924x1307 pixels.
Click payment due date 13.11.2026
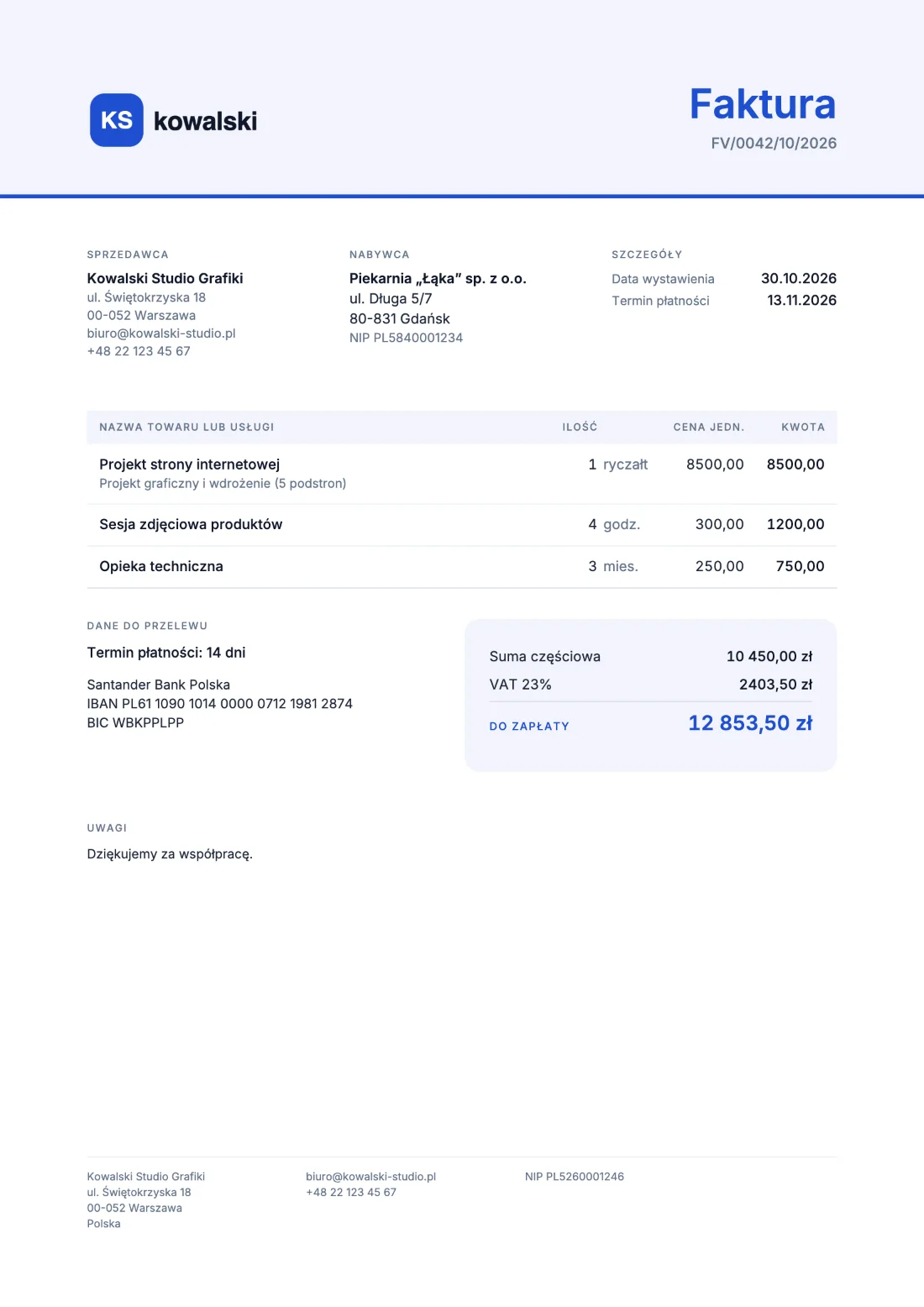[802, 300]
